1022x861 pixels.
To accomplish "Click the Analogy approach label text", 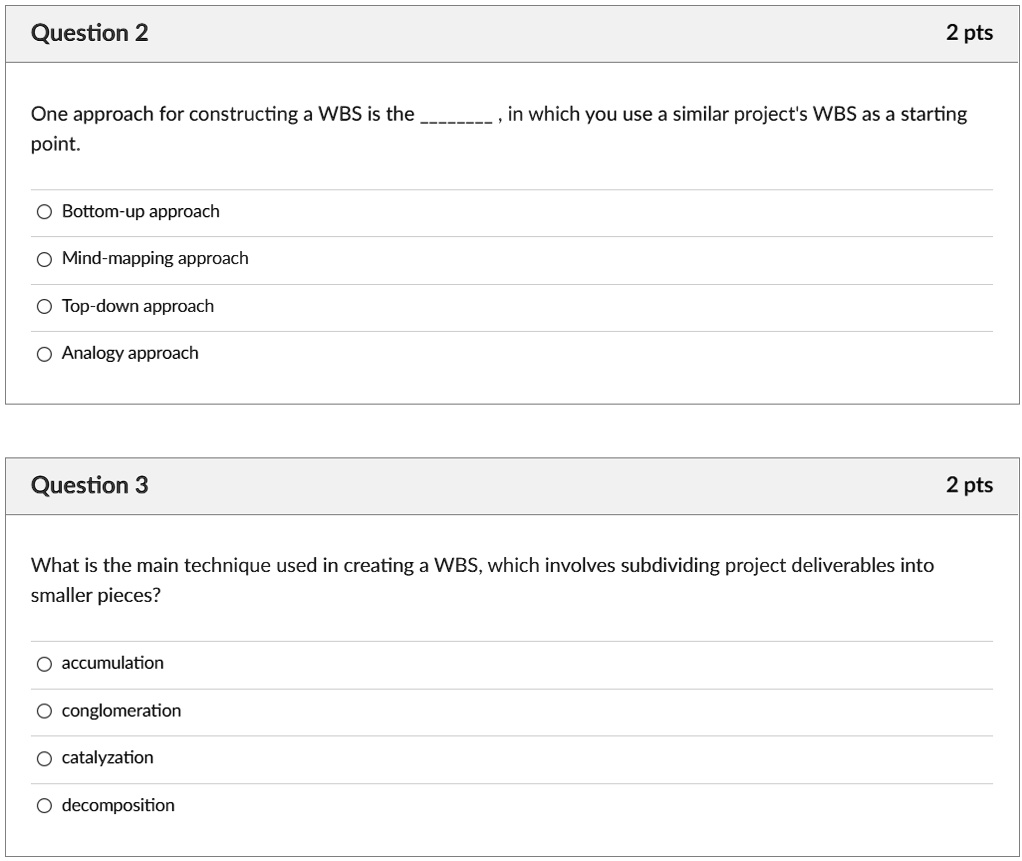I will pos(130,353).
